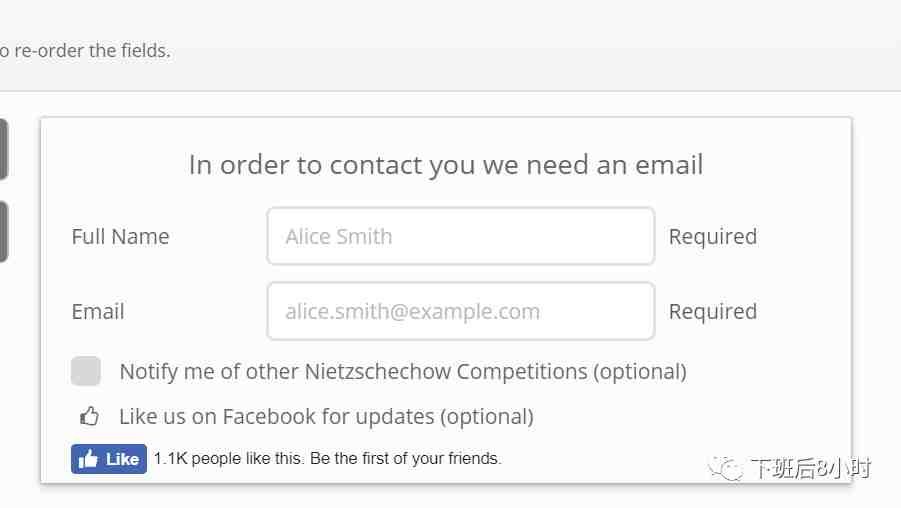
Task: Click Like us on Facebook for updates text
Action: coord(326,416)
